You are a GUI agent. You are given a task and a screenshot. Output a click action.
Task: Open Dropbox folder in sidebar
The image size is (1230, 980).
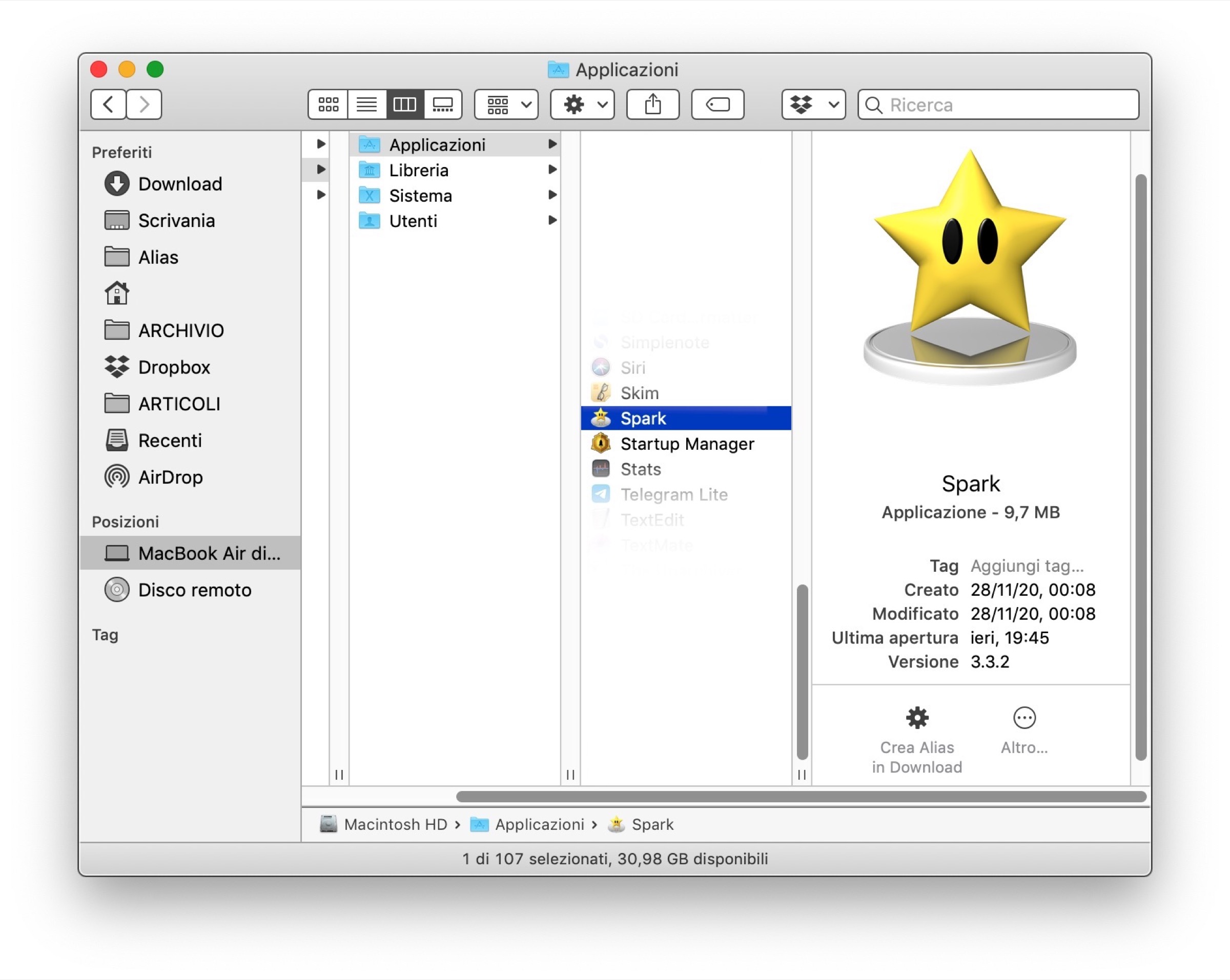pyautogui.click(x=174, y=367)
